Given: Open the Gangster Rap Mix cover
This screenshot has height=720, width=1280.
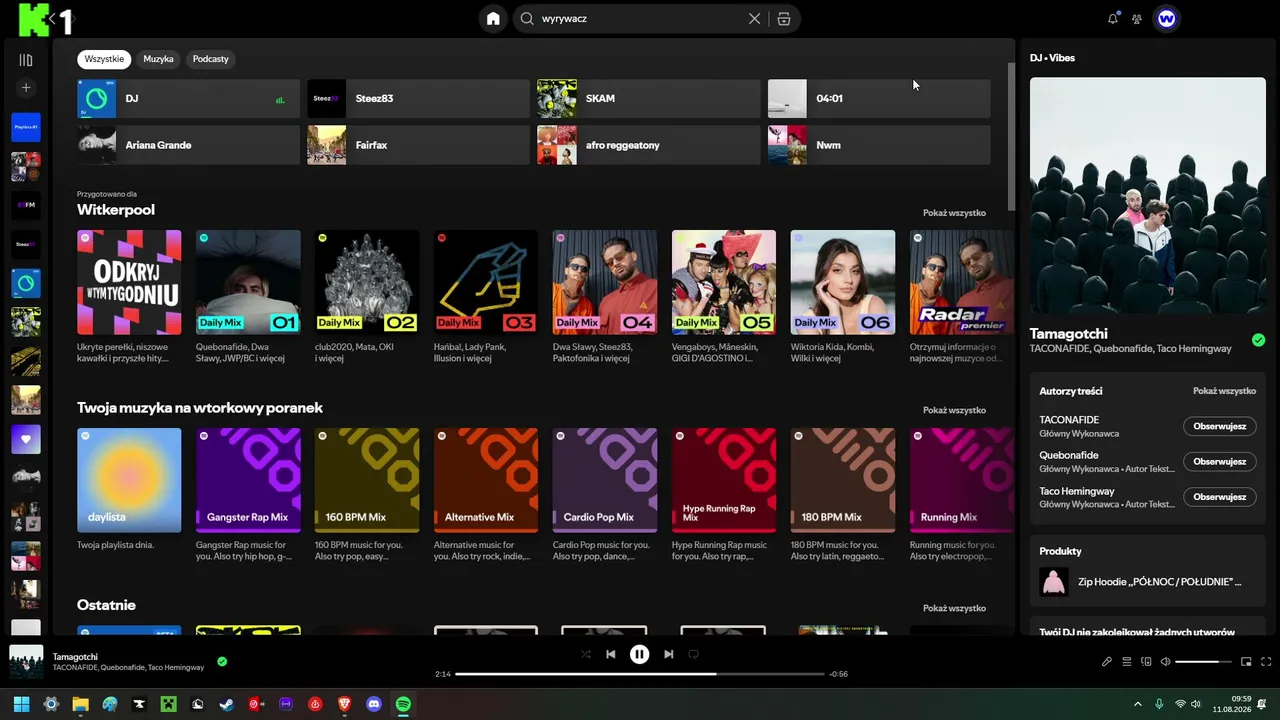Looking at the screenshot, I should click(x=248, y=480).
